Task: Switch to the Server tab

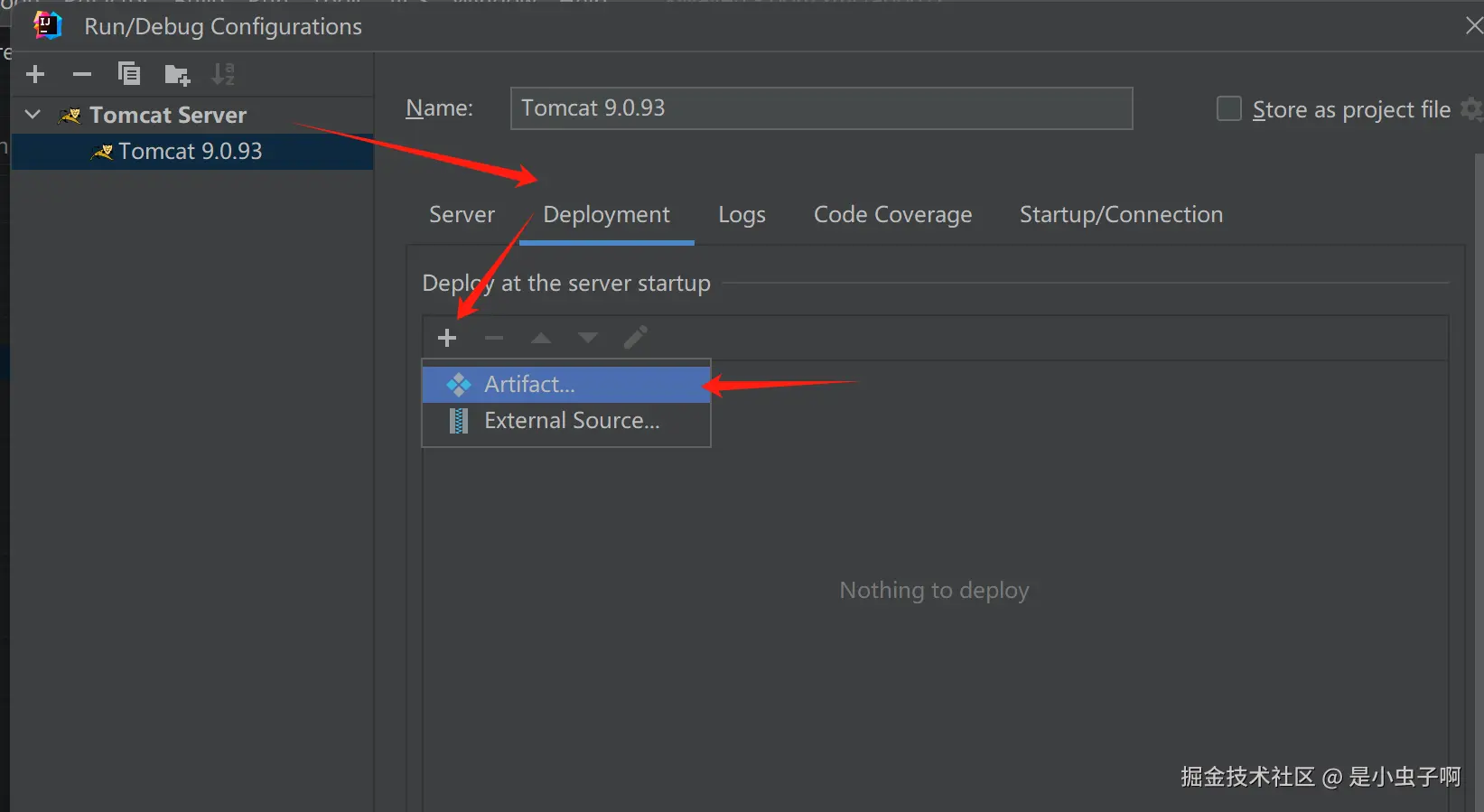Action: 462,215
